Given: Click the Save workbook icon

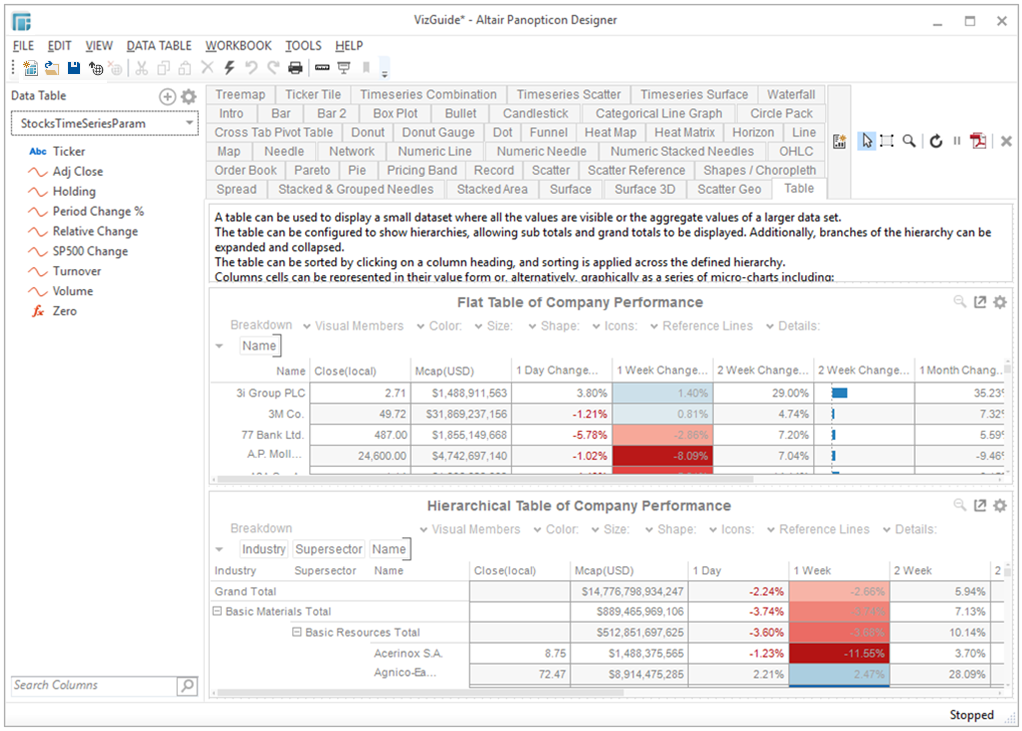Looking at the screenshot, I should point(74,68).
